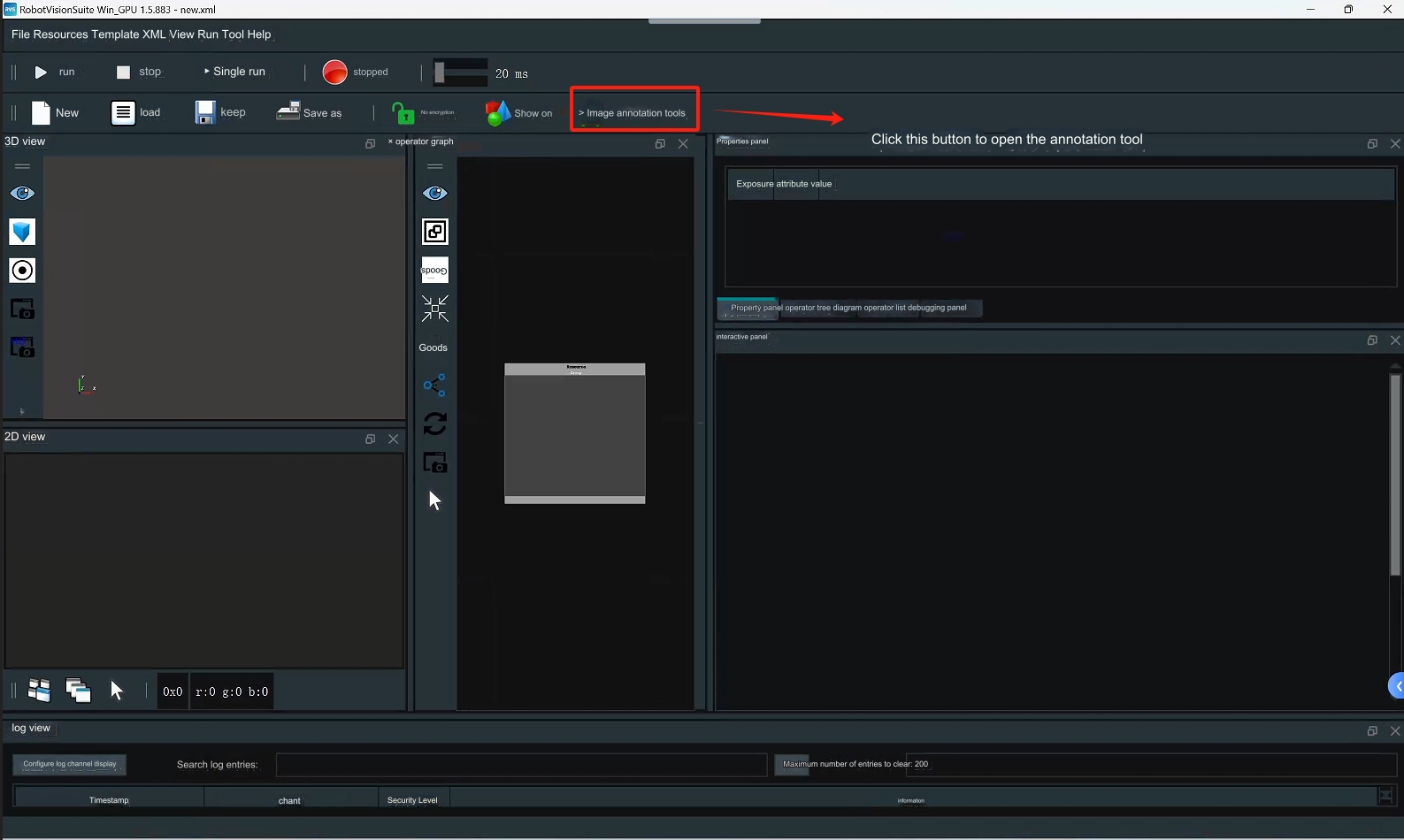Close the 2D view panel
Viewport: 1404px width, 840px height.
pos(394,439)
